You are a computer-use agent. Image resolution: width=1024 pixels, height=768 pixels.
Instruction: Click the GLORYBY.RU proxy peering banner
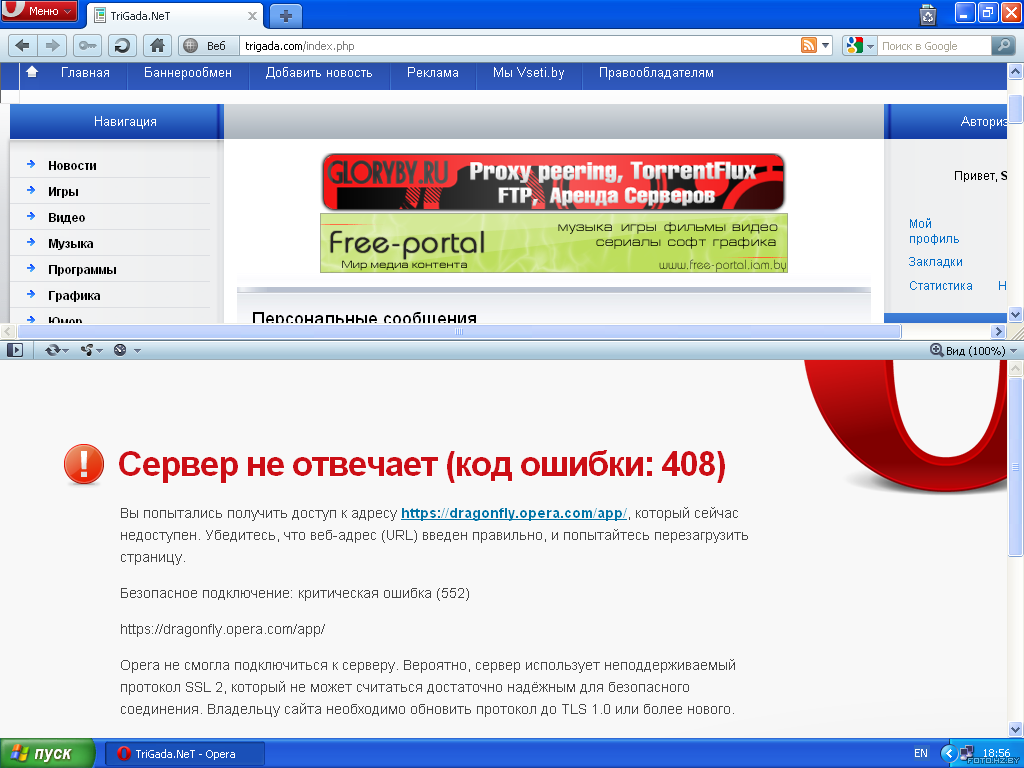553,182
